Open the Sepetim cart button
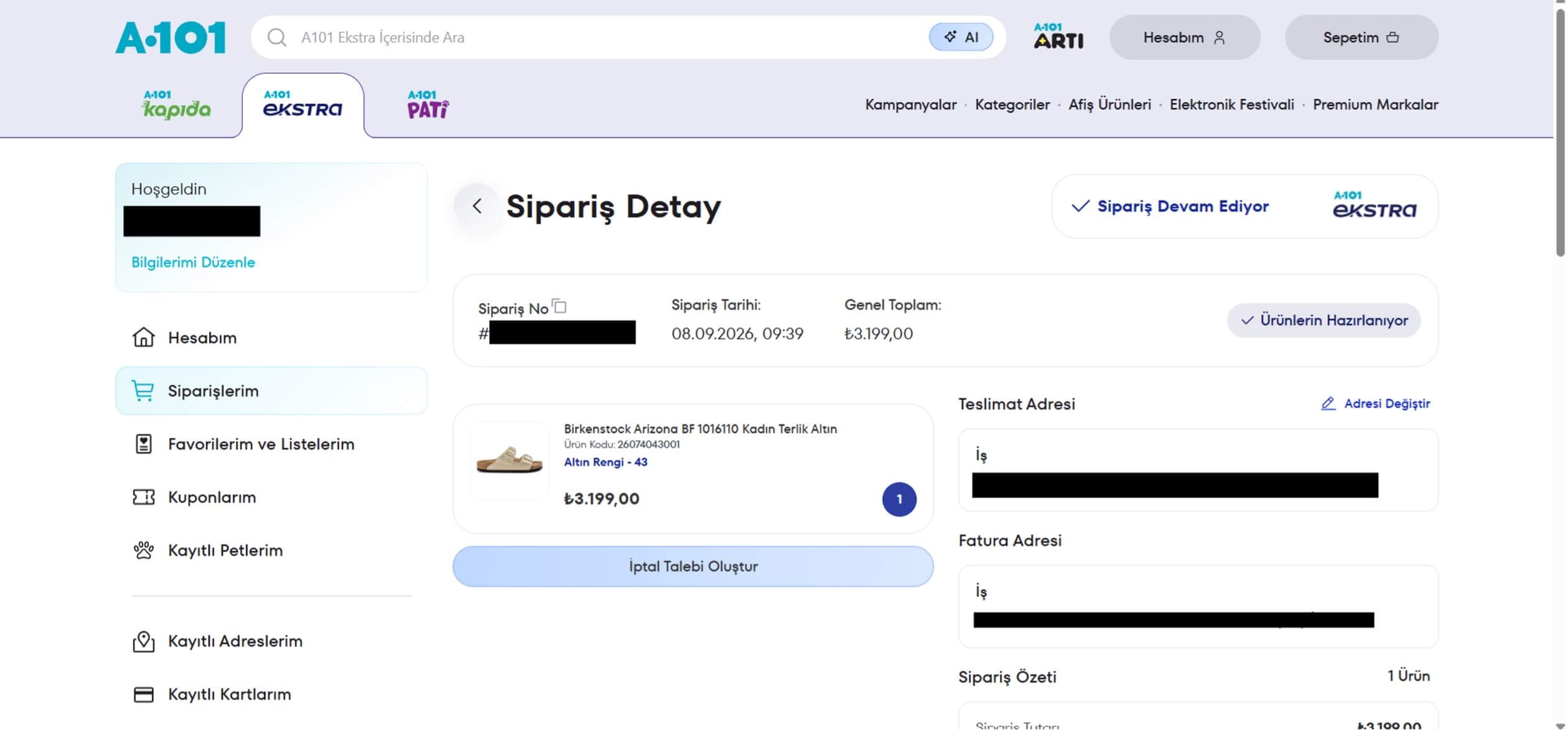This screenshot has width=1568, height=730. (x=1361, y=37)
